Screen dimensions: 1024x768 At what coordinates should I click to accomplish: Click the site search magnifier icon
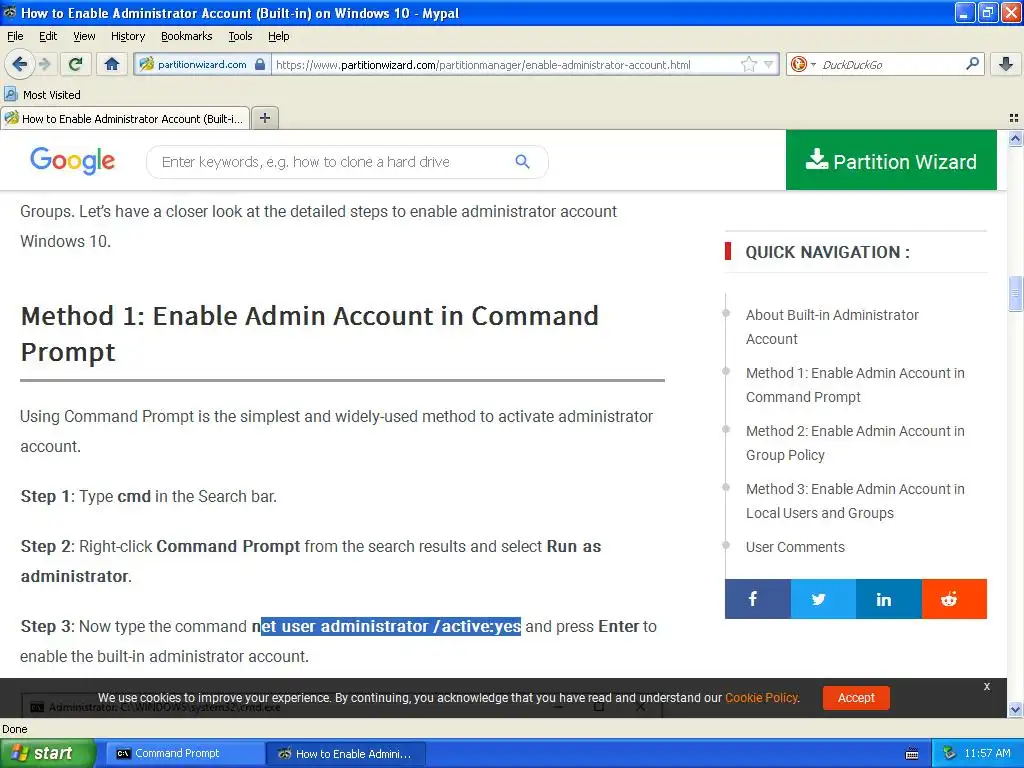522,161
